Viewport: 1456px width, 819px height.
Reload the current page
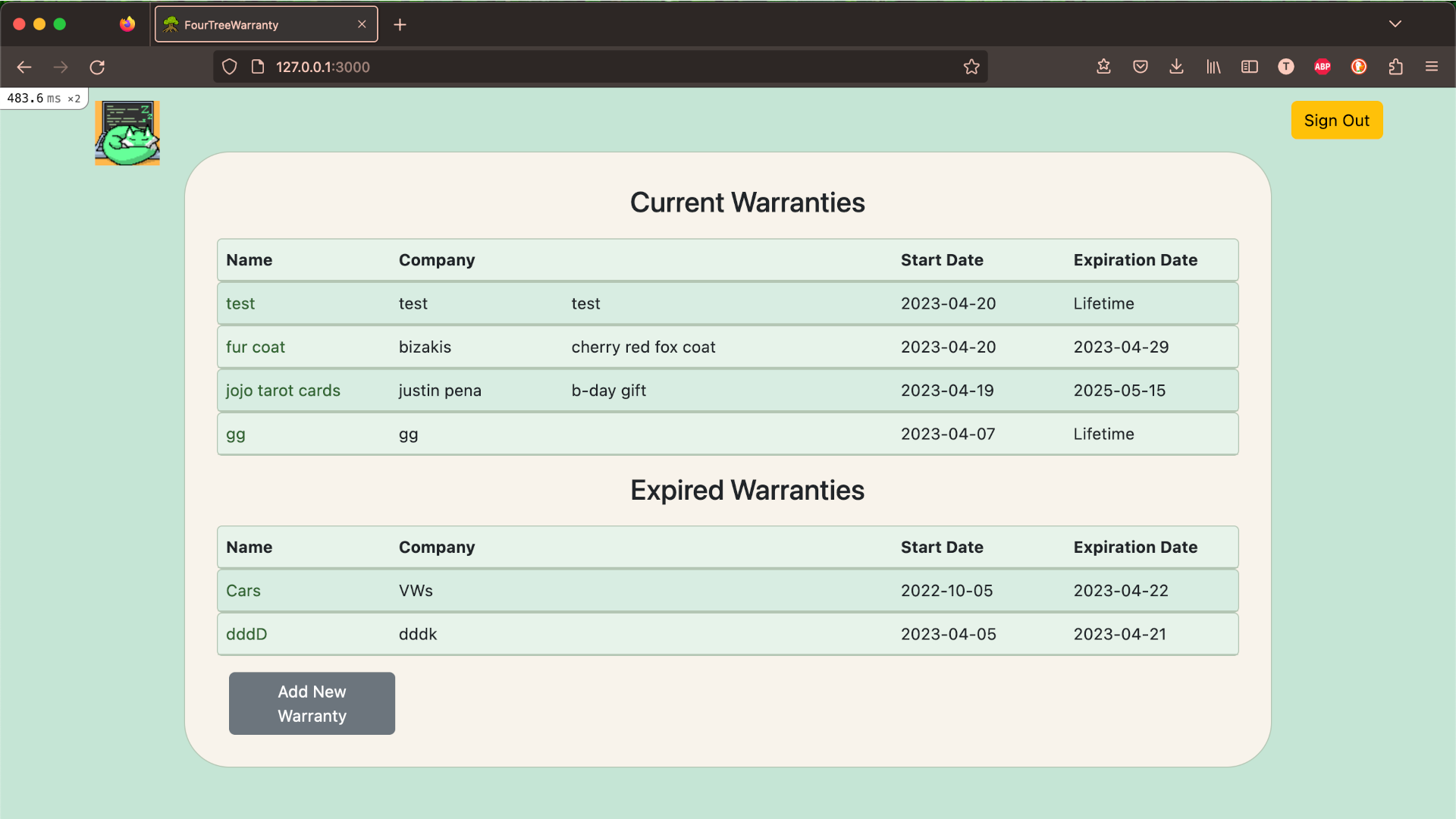click(x=97, y=67)
